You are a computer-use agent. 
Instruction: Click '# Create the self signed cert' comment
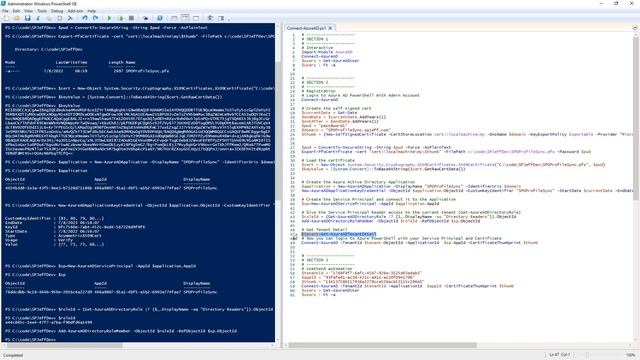point(336,109)
